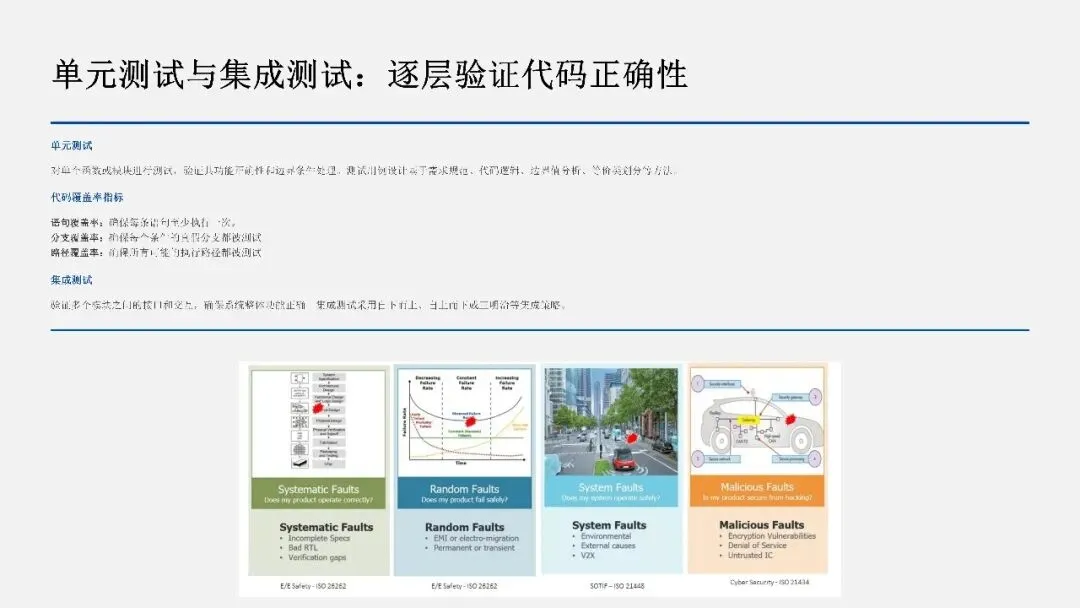Click the light blue System Faults banner
Viewport: 1080px width, 608px height.
611,491
